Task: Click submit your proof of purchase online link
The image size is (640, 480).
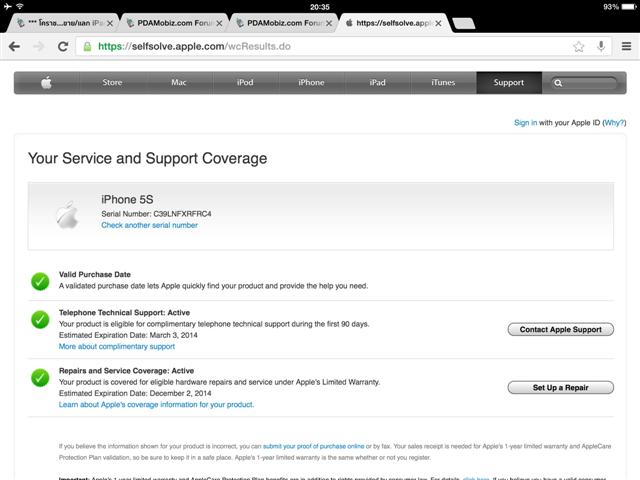Action: point(313,447)
